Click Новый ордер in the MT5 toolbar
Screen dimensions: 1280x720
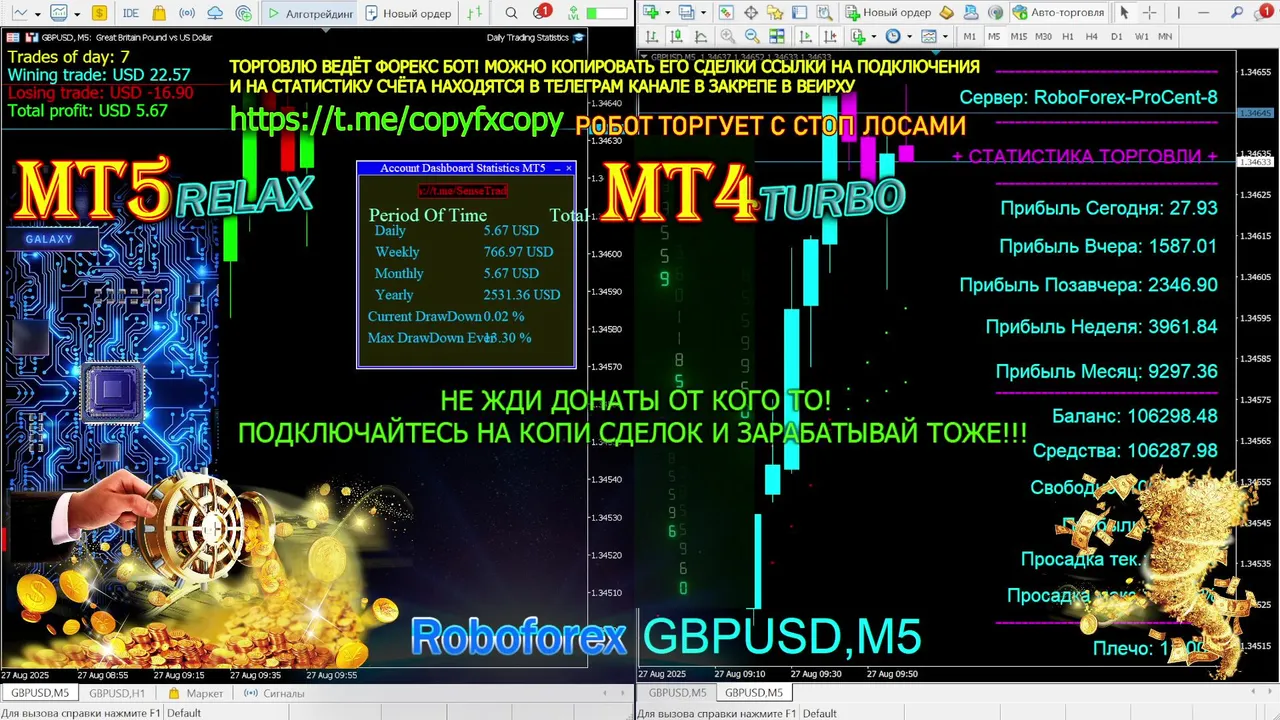coord(407,13)
